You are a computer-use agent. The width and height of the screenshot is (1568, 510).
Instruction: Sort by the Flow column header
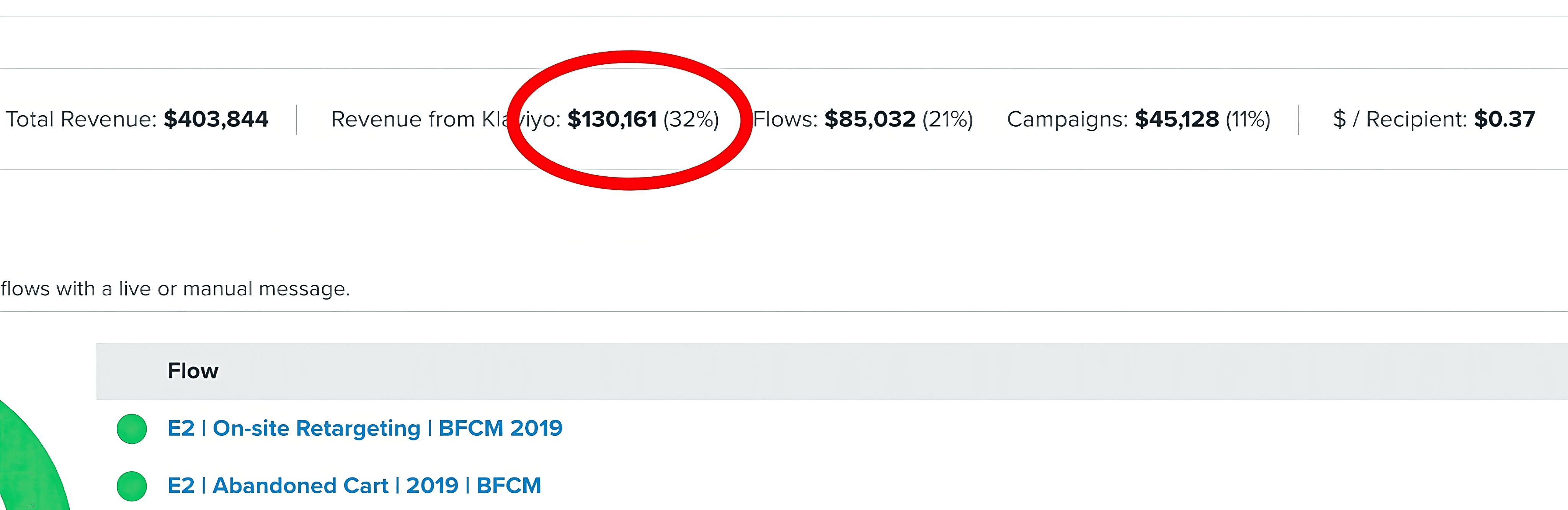tap(192, 371)
